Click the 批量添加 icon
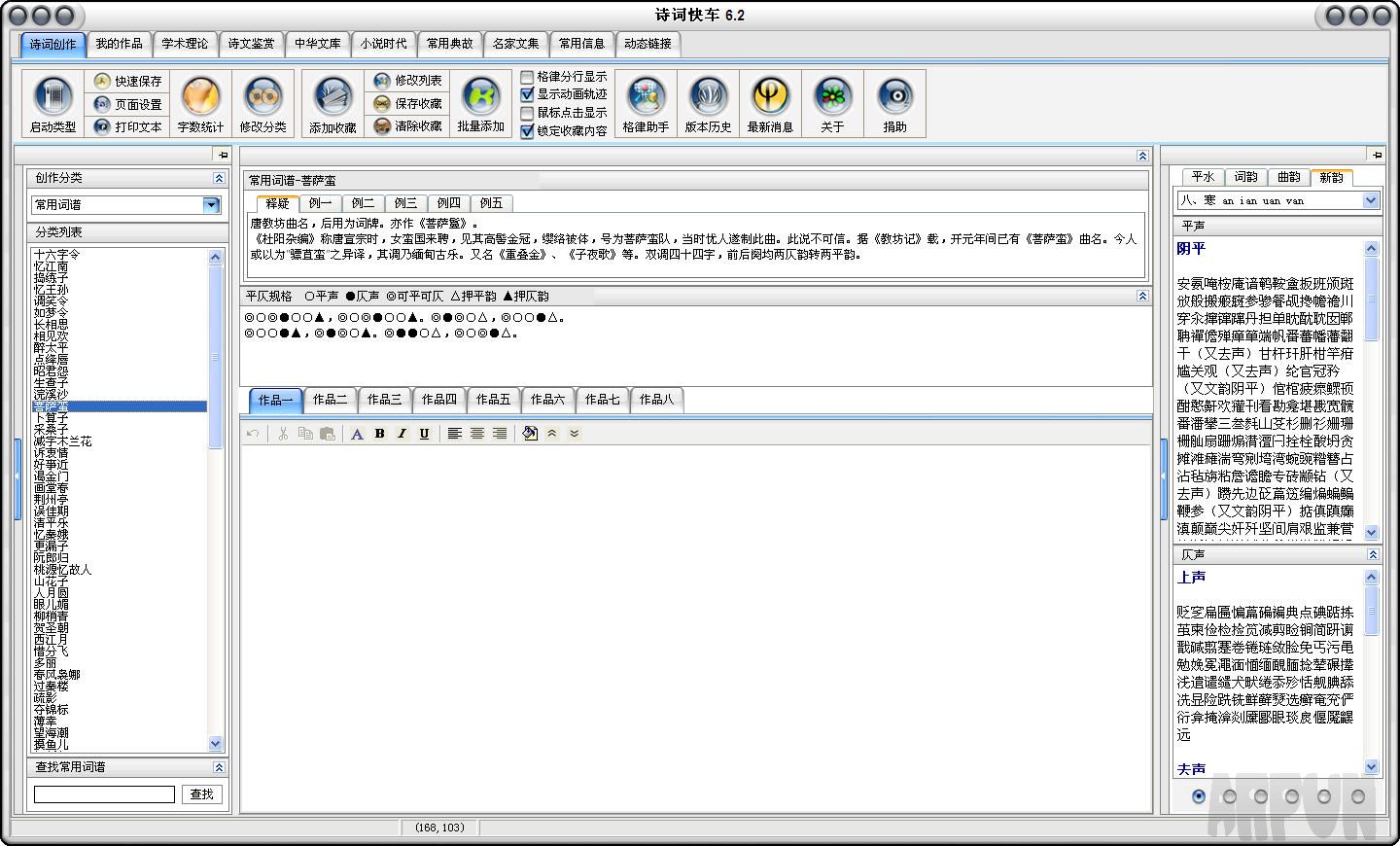1400x846 pixels. 480,97
